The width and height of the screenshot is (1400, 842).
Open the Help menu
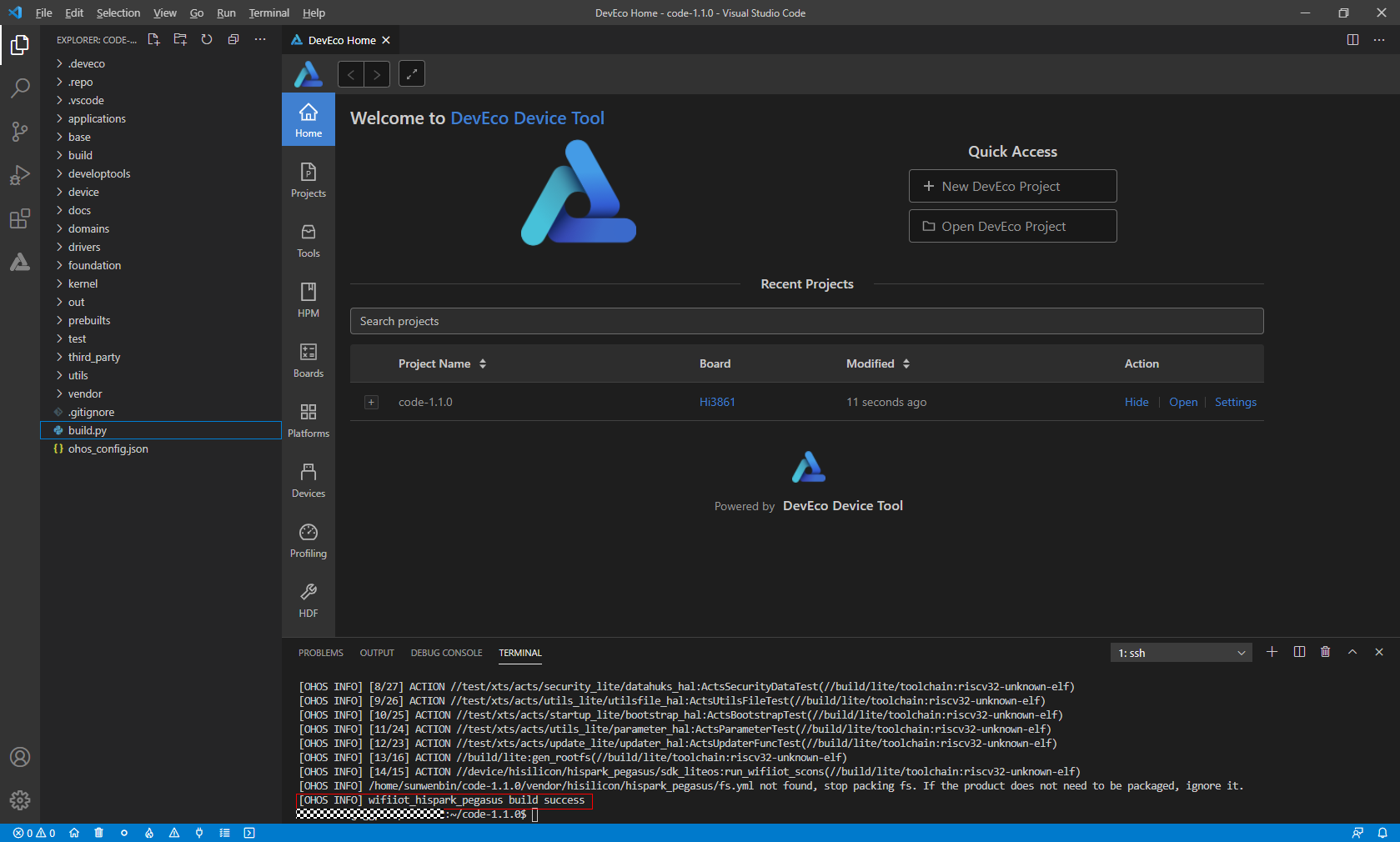[314, 13]
